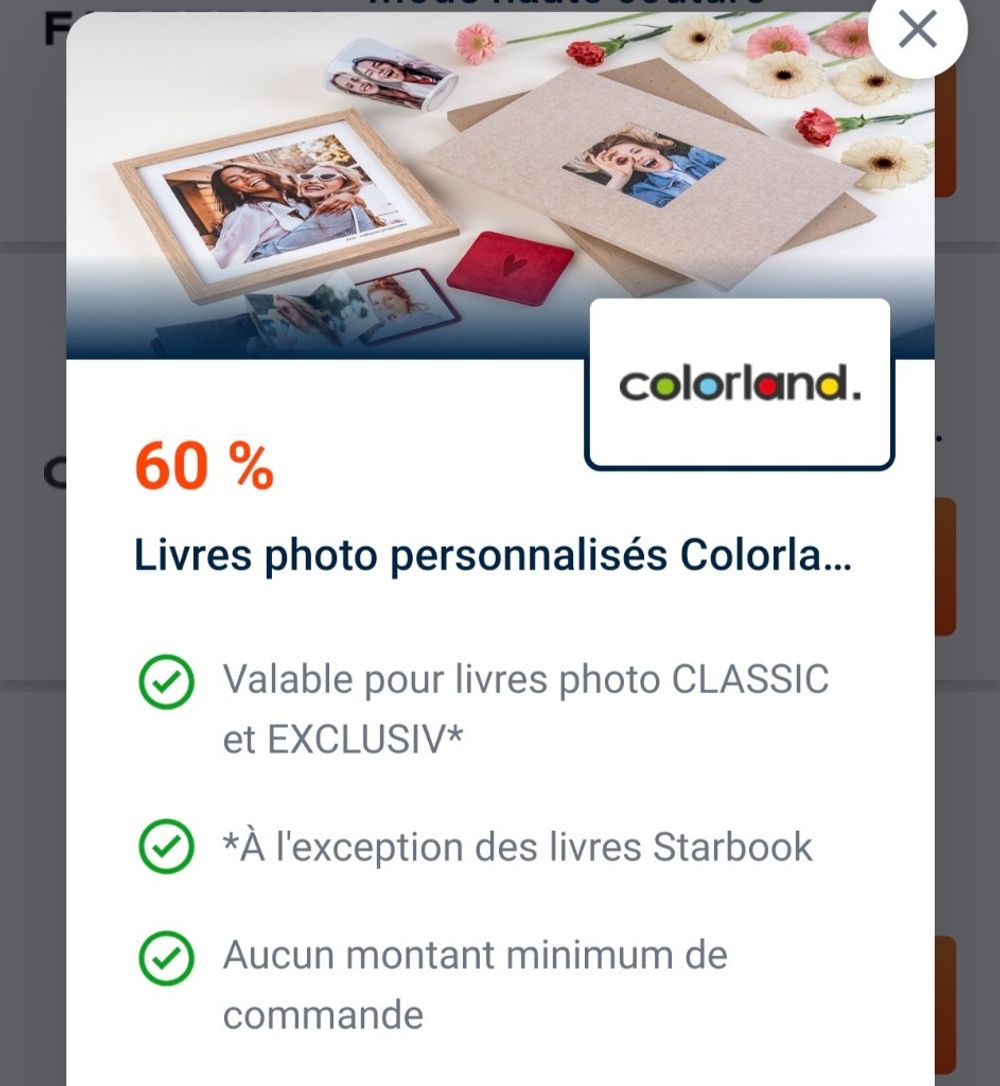1000x1086 pixels.
Task: Tap the green checkmark beside CLASSIC and EXCLUSIV
Action: 166,682
